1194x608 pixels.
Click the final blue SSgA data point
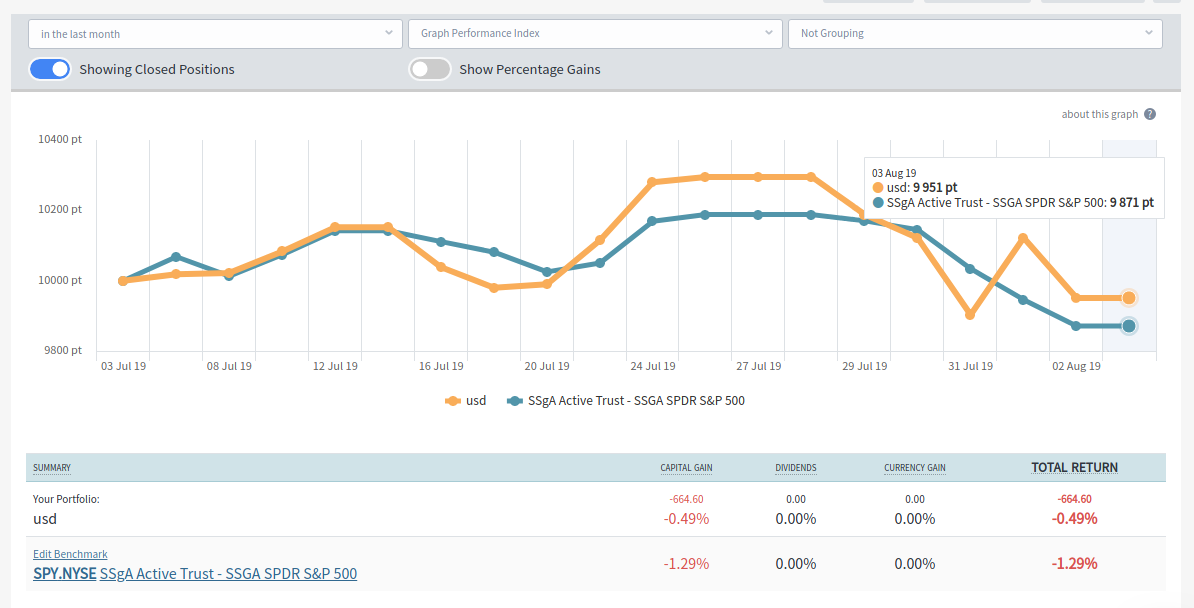[x=1129, y=326]
